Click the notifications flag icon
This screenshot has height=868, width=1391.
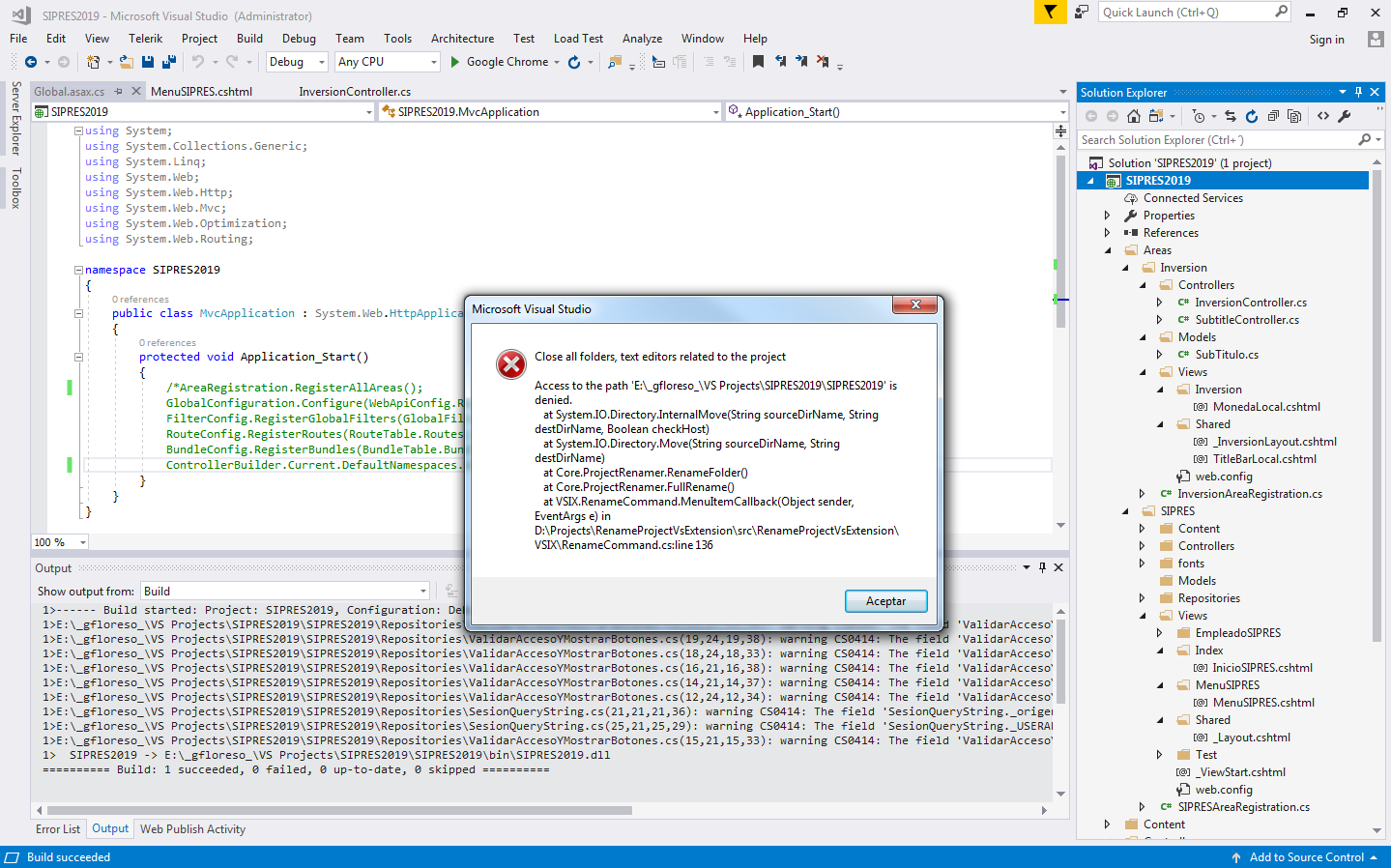(1049, 12)
